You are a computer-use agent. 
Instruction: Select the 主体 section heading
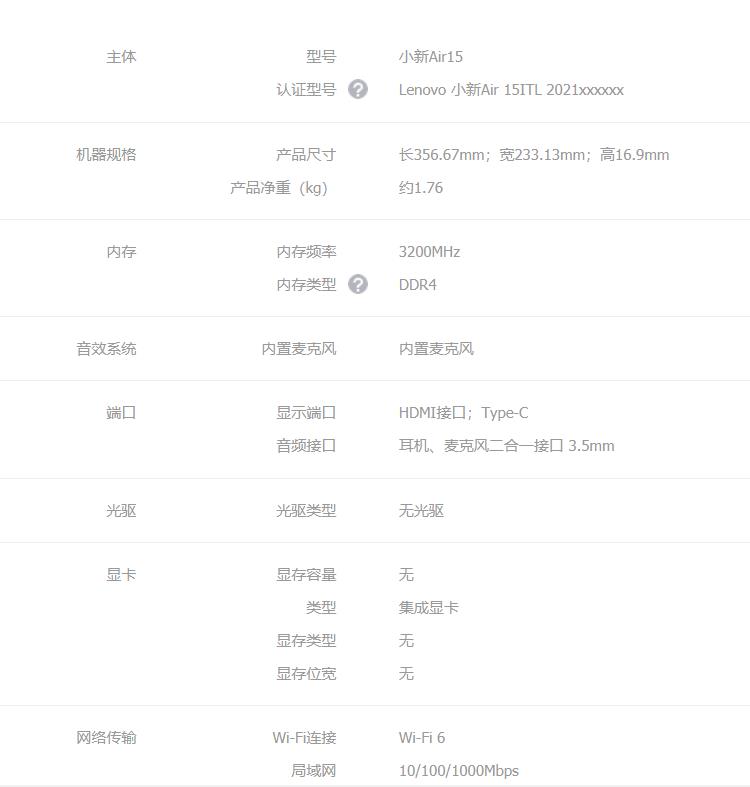121,57
